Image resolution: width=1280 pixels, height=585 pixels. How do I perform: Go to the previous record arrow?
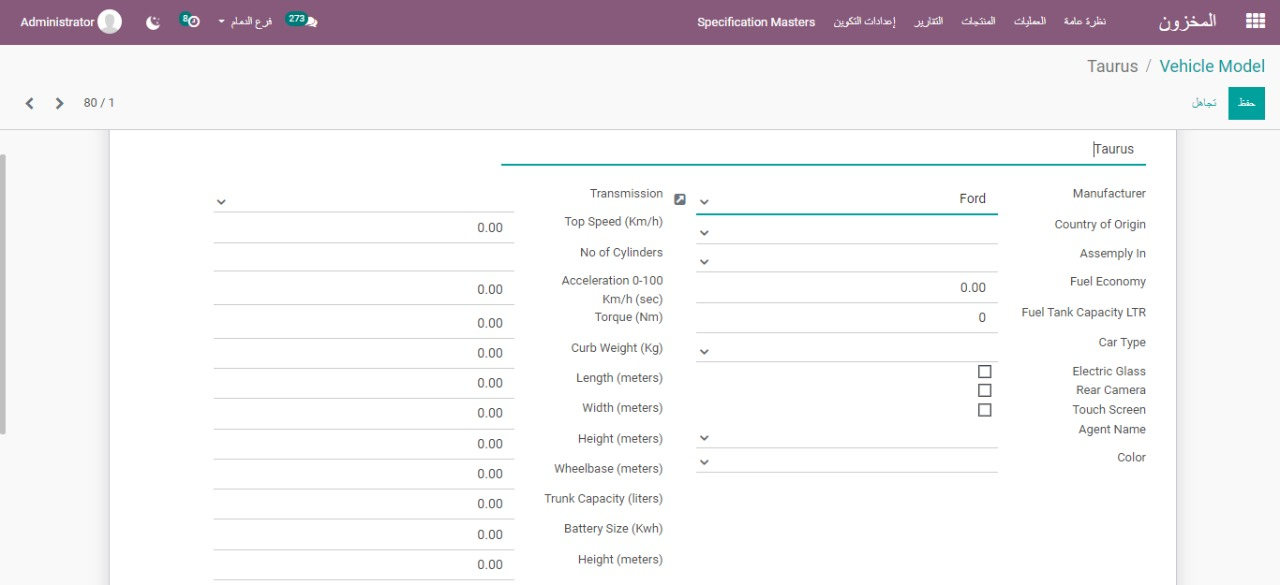[30, 103]
